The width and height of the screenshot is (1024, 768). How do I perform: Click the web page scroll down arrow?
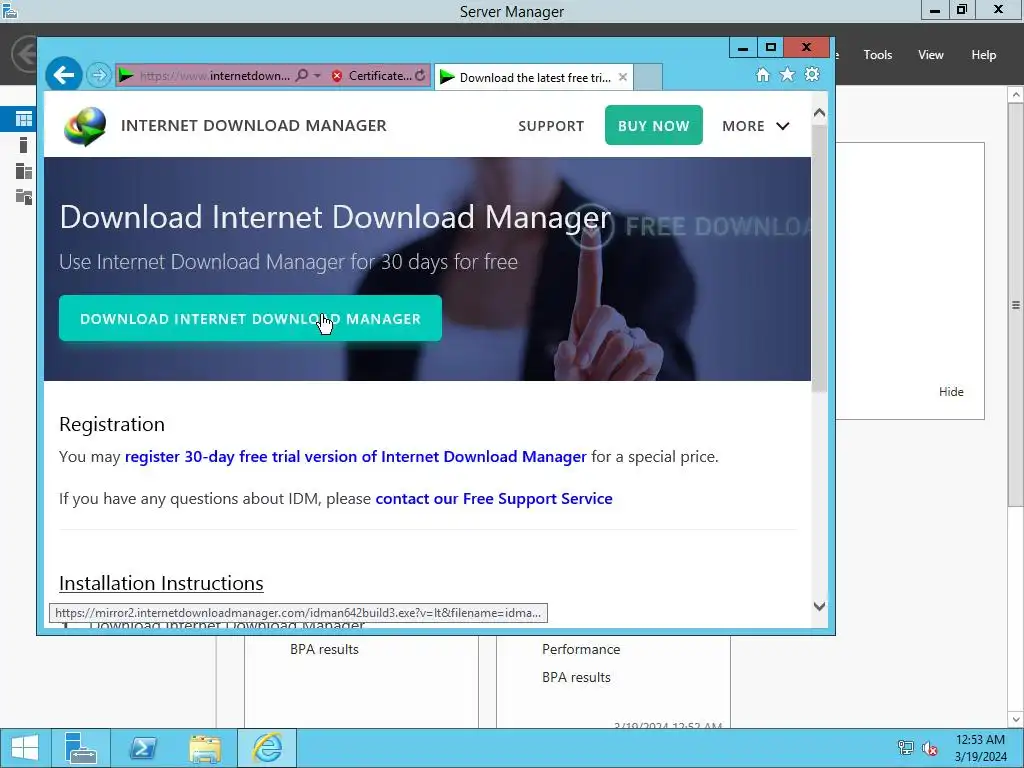[819, 606]
